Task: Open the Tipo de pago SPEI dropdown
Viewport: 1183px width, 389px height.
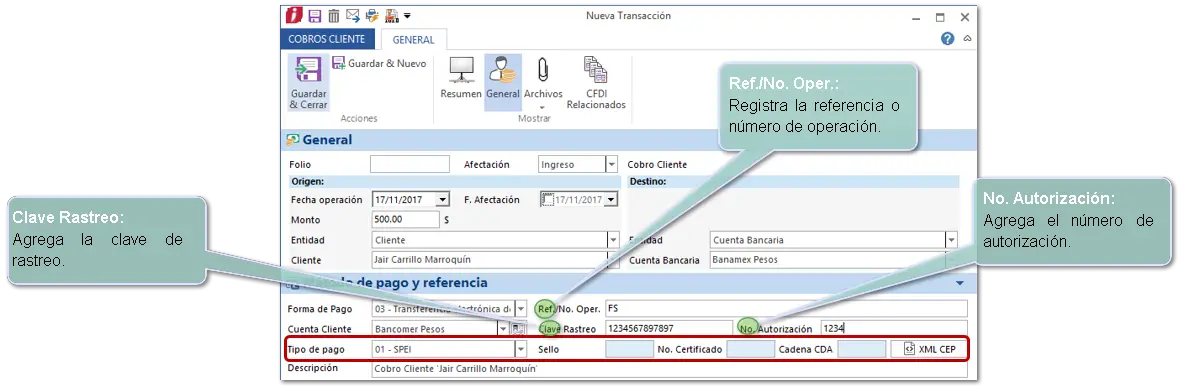Action: click(521, 349)
